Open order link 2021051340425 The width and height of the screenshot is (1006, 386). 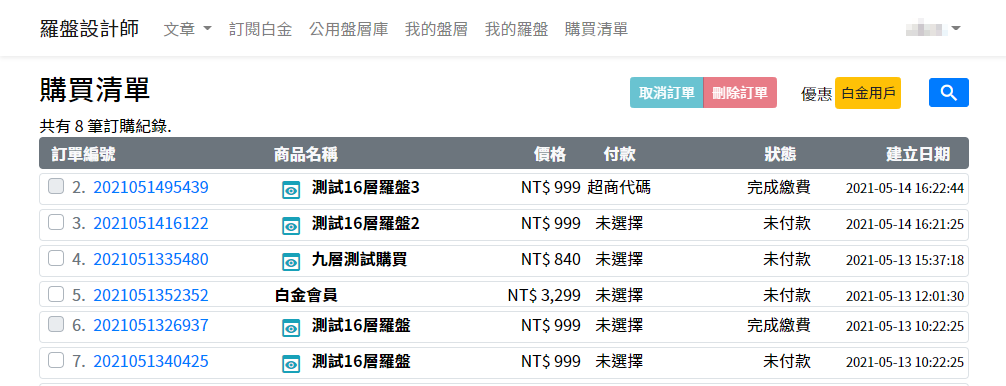151,361
